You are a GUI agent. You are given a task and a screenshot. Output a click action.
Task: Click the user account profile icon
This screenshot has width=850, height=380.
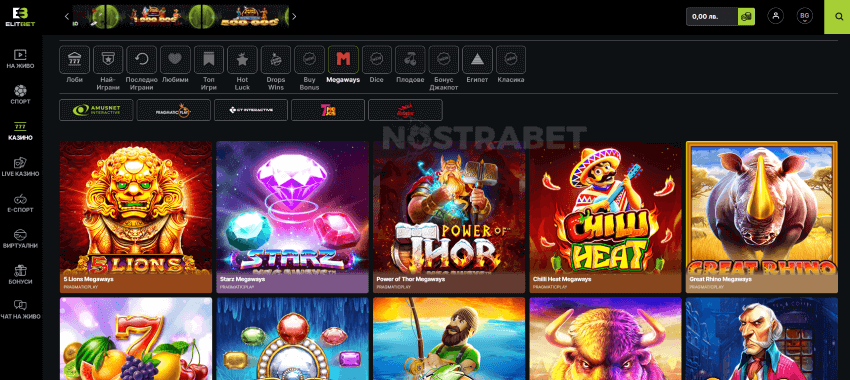tap(776, 16)
